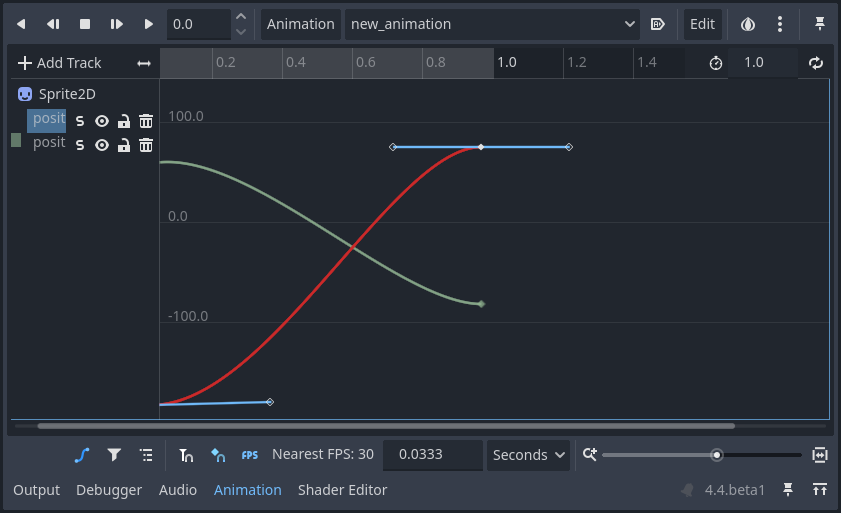Viewport: 841px width, 513px height.
Task: Play animation from the start
Action: point(116,24)
